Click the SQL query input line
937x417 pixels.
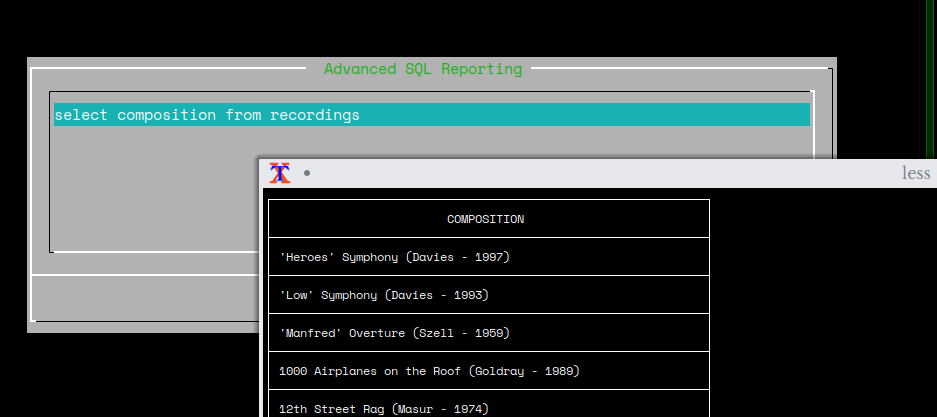pyautogui.click(x=432, y=115)
